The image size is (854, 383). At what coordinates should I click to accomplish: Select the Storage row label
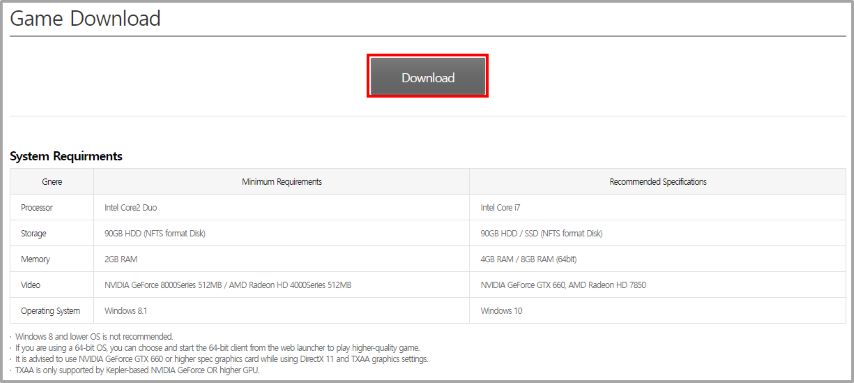(34, 233)
